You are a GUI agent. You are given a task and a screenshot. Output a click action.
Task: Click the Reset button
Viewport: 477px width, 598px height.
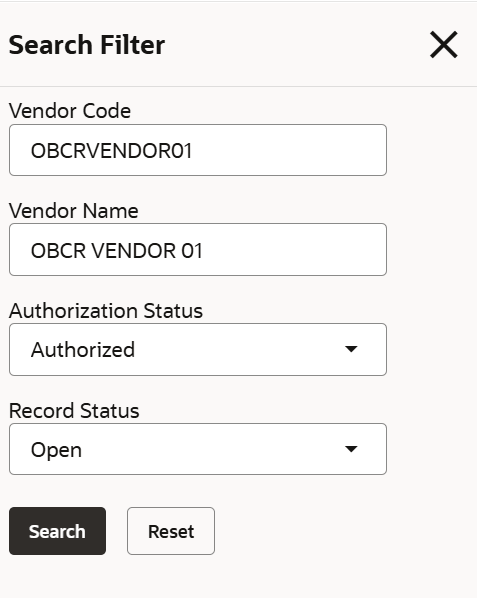171,531
